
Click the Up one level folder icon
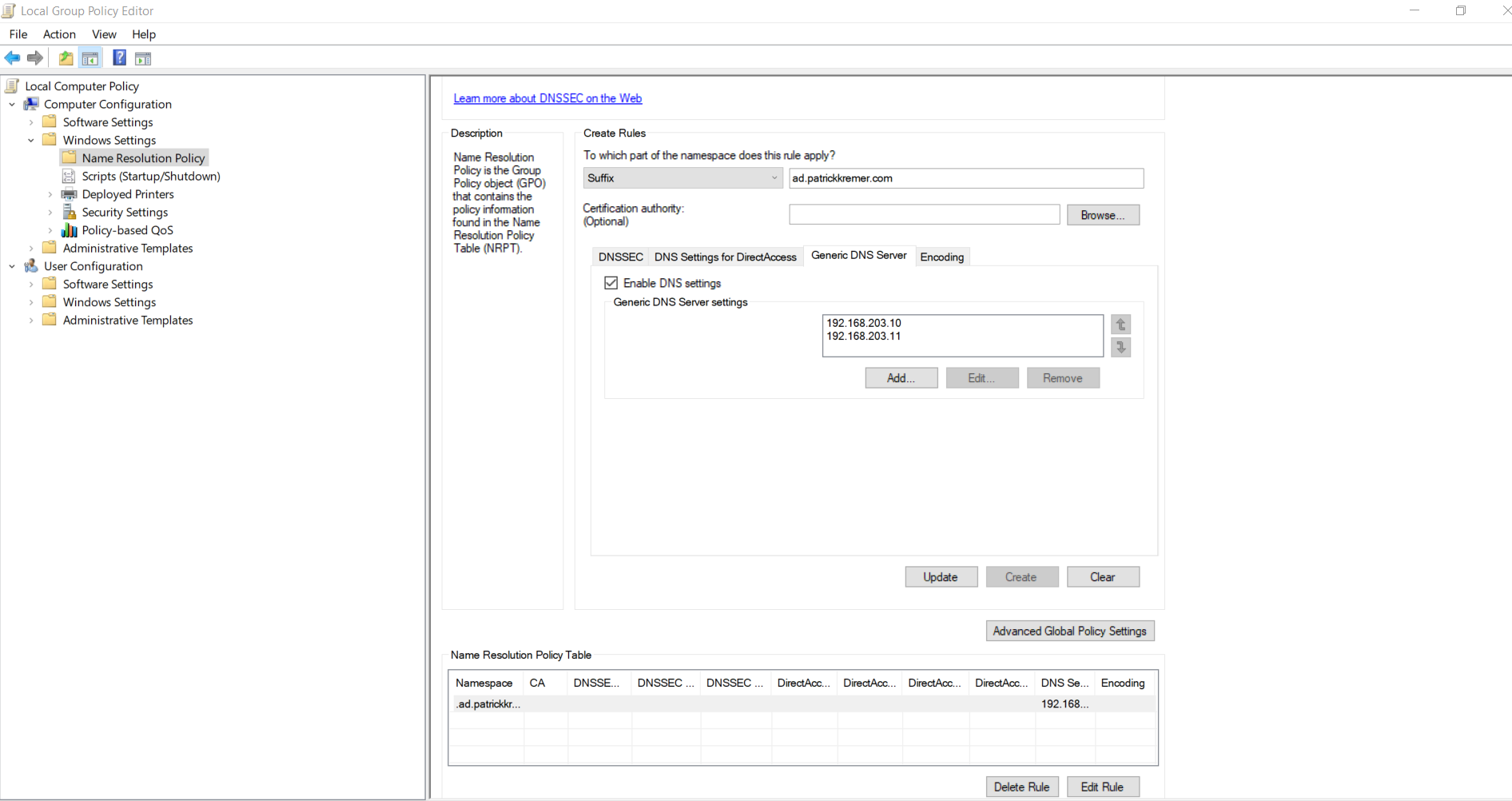pyautogui.click(x=66, y=58)
